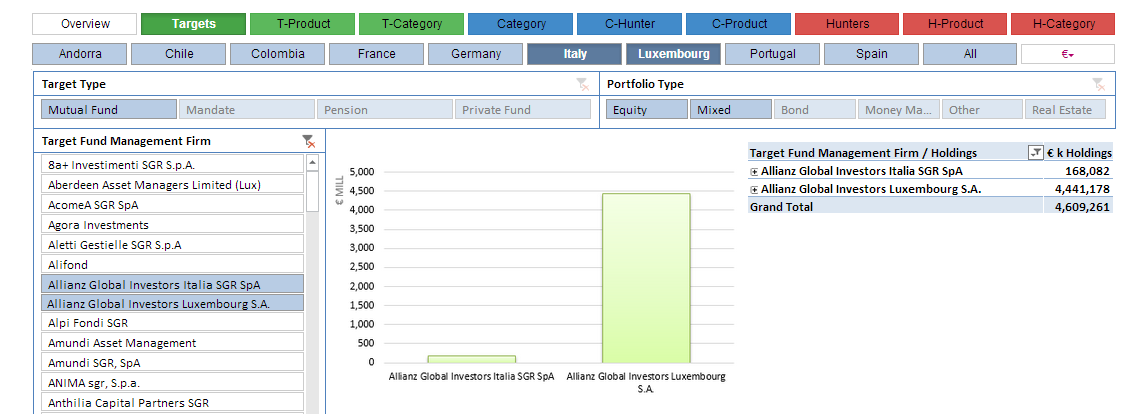The width and height of the screenshot is (1140, 414).
Task: Select AcomeA SGR SpA firm
Action: [x=172, y=204]
